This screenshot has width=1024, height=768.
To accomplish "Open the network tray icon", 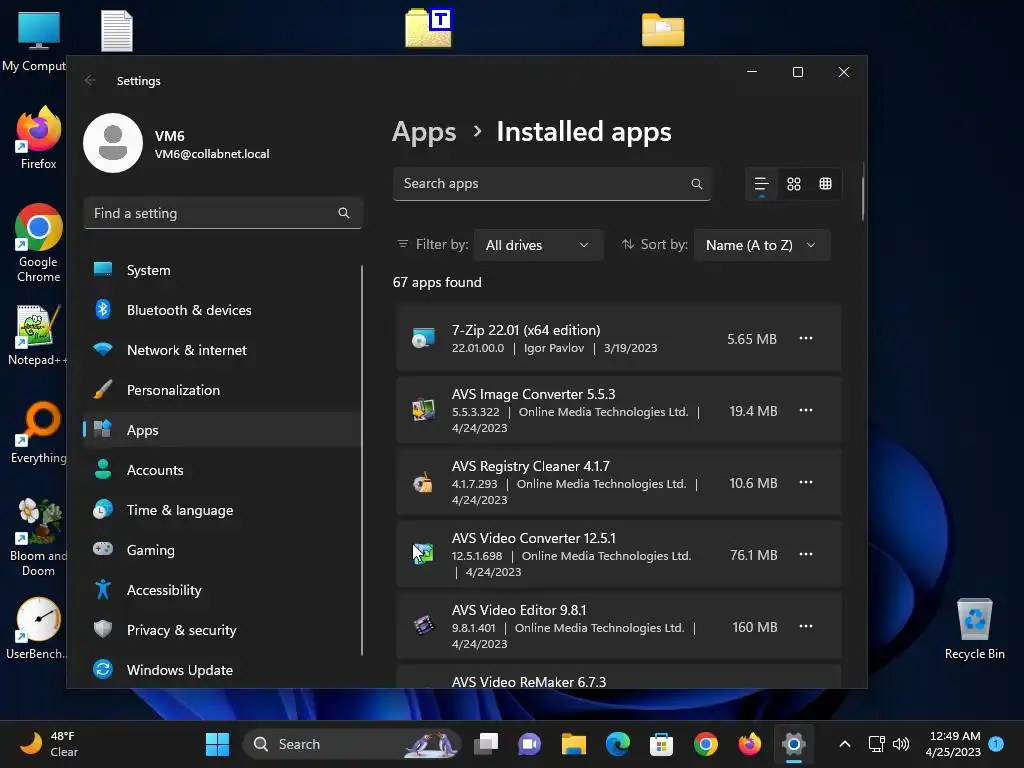I will [x=876, y=744].
